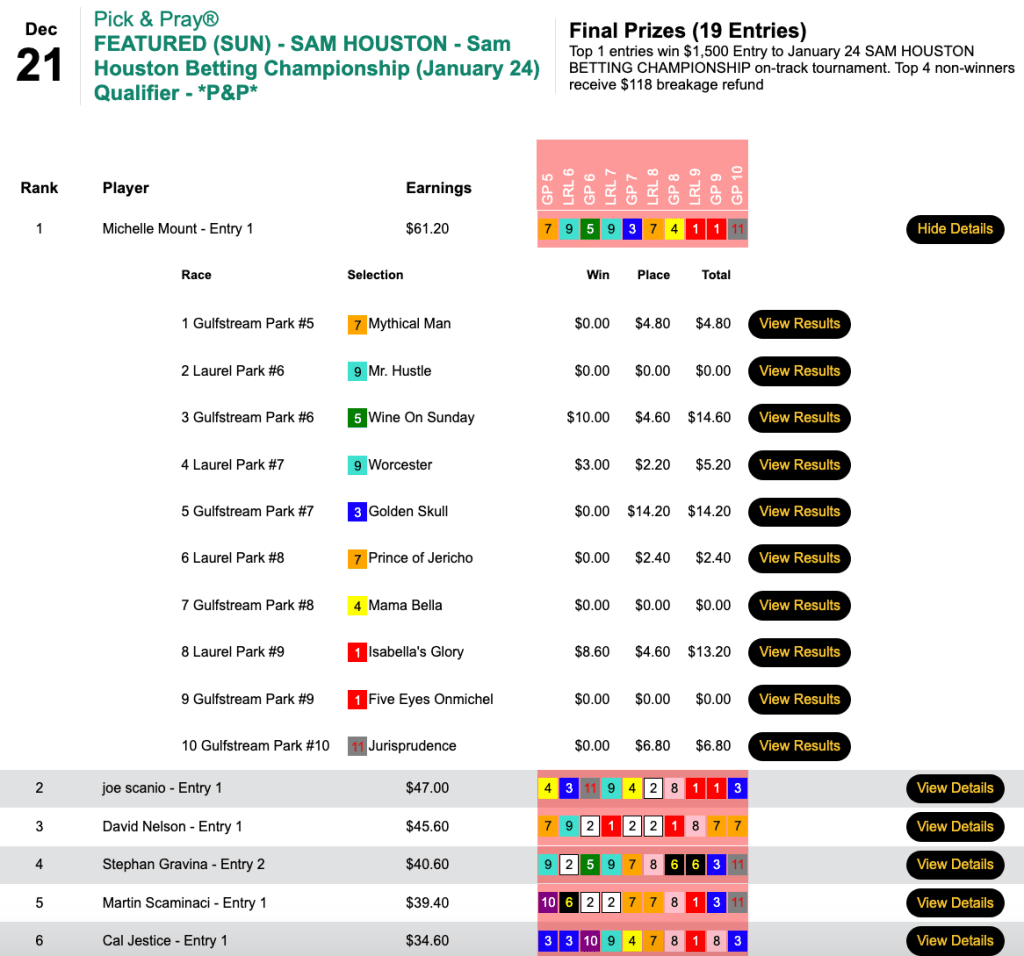View Results for Gulfstream Park #5 race
1024x956 pixels.
pos(799,324)
